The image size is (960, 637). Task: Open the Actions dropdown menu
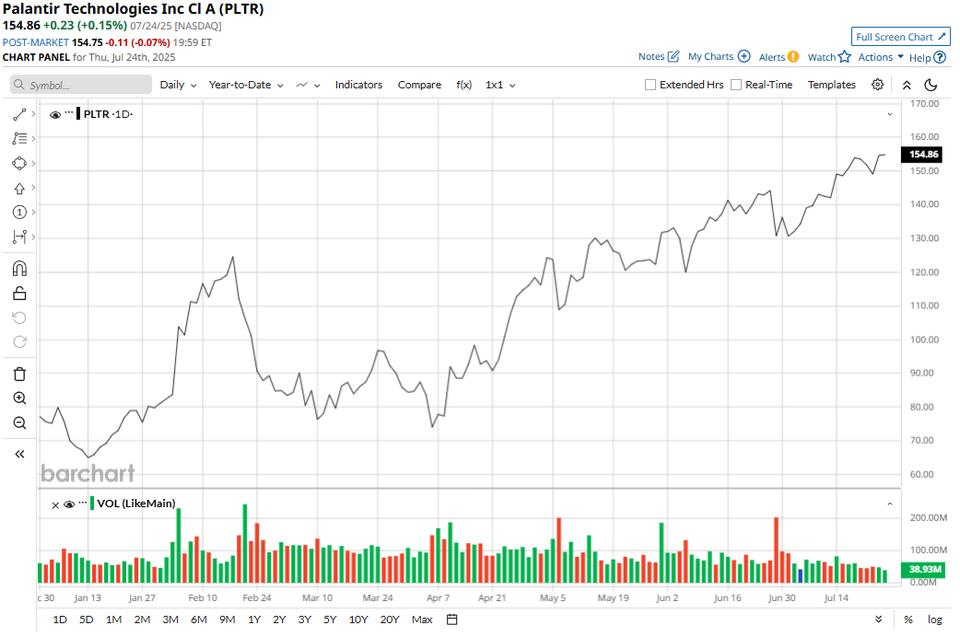pos(880,57)
